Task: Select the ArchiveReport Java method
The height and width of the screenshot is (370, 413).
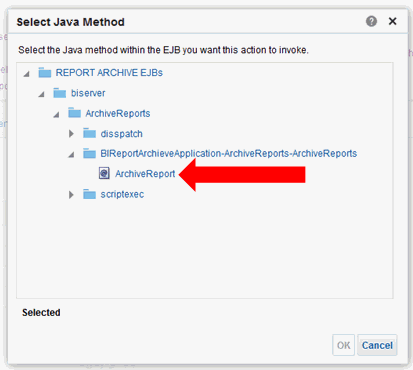Action: coord(145,174)
